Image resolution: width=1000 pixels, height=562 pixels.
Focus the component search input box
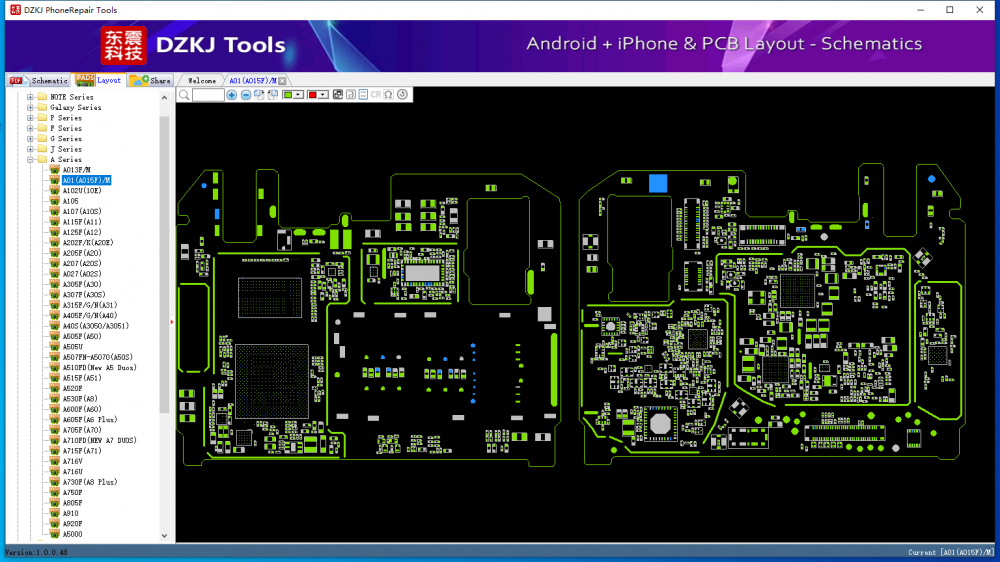(x=208, y=95)
